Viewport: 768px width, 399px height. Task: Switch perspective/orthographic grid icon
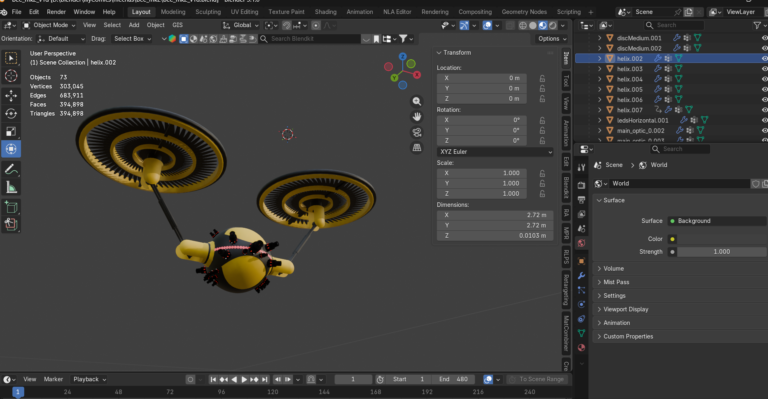(x=417, y=147)
